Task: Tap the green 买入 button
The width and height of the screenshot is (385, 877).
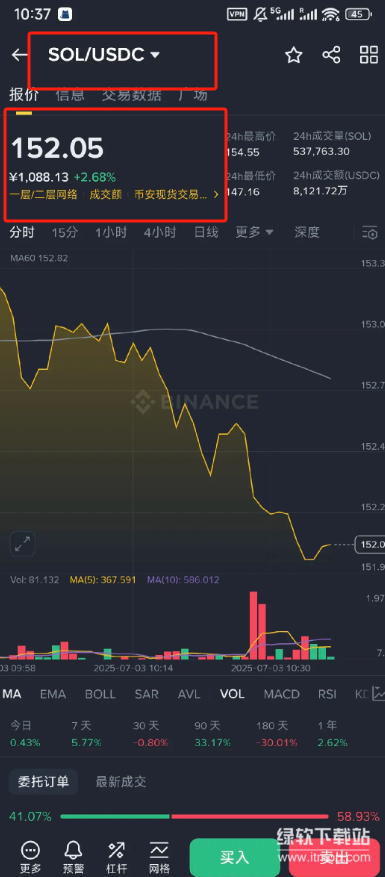Action: (x=234, y=857)
